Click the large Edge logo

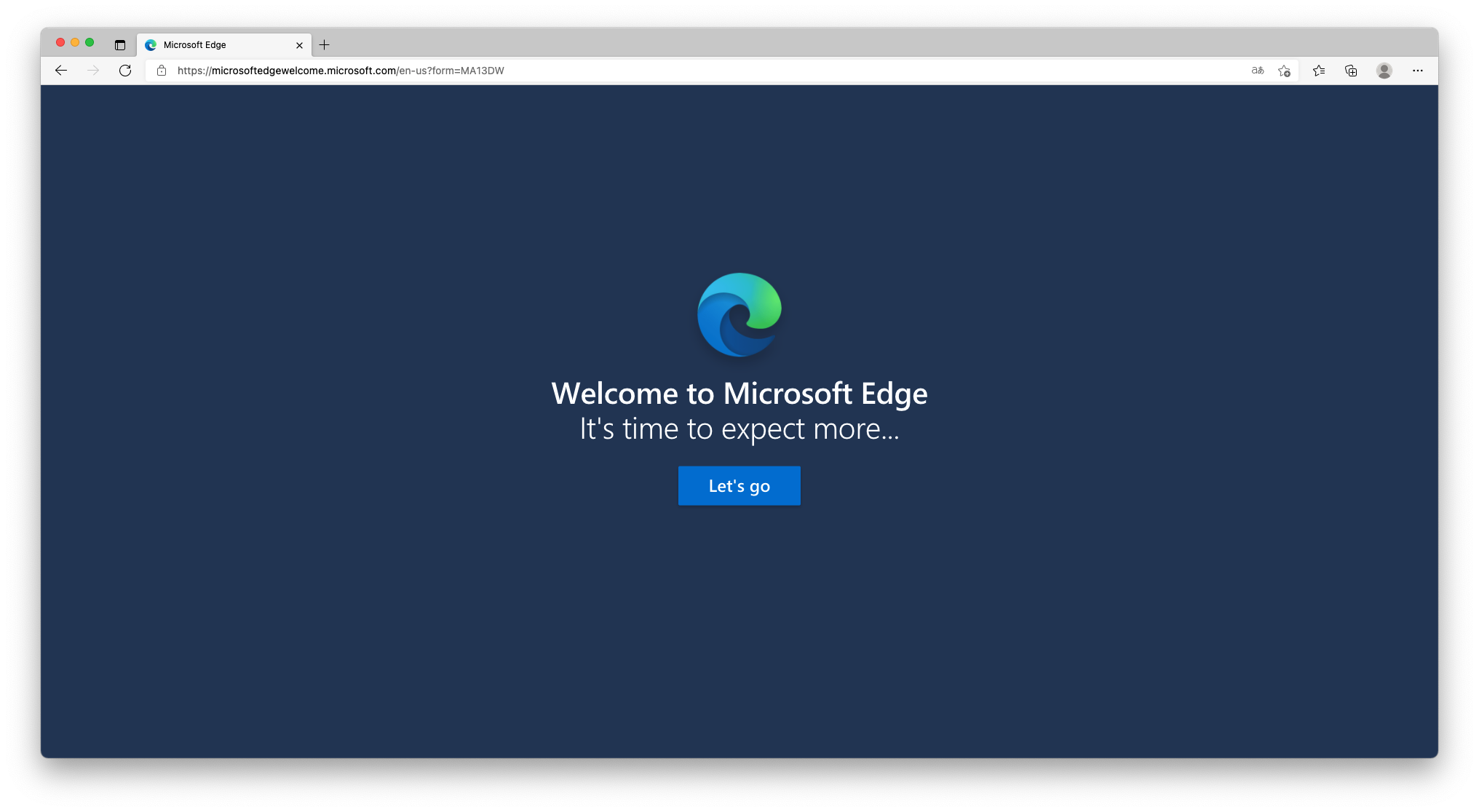coord(739,314)
